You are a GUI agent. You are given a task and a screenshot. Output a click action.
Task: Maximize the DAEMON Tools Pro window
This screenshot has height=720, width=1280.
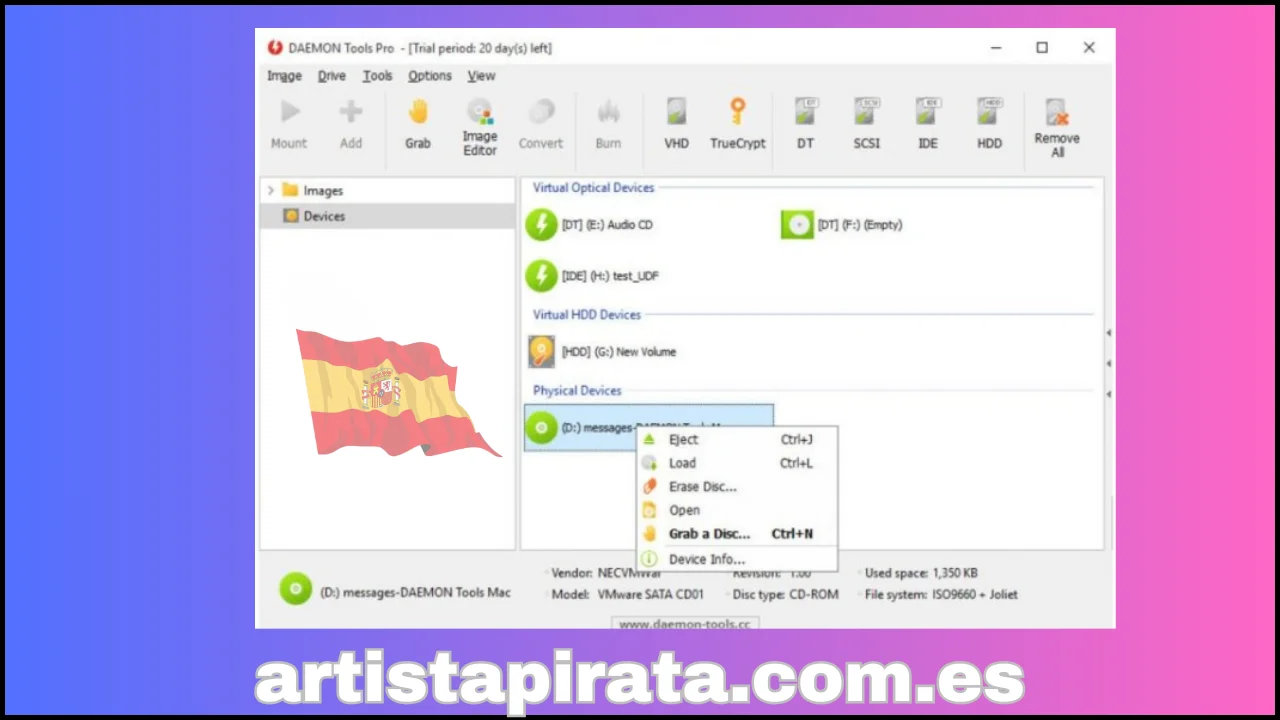click(x=1042, y=47)
